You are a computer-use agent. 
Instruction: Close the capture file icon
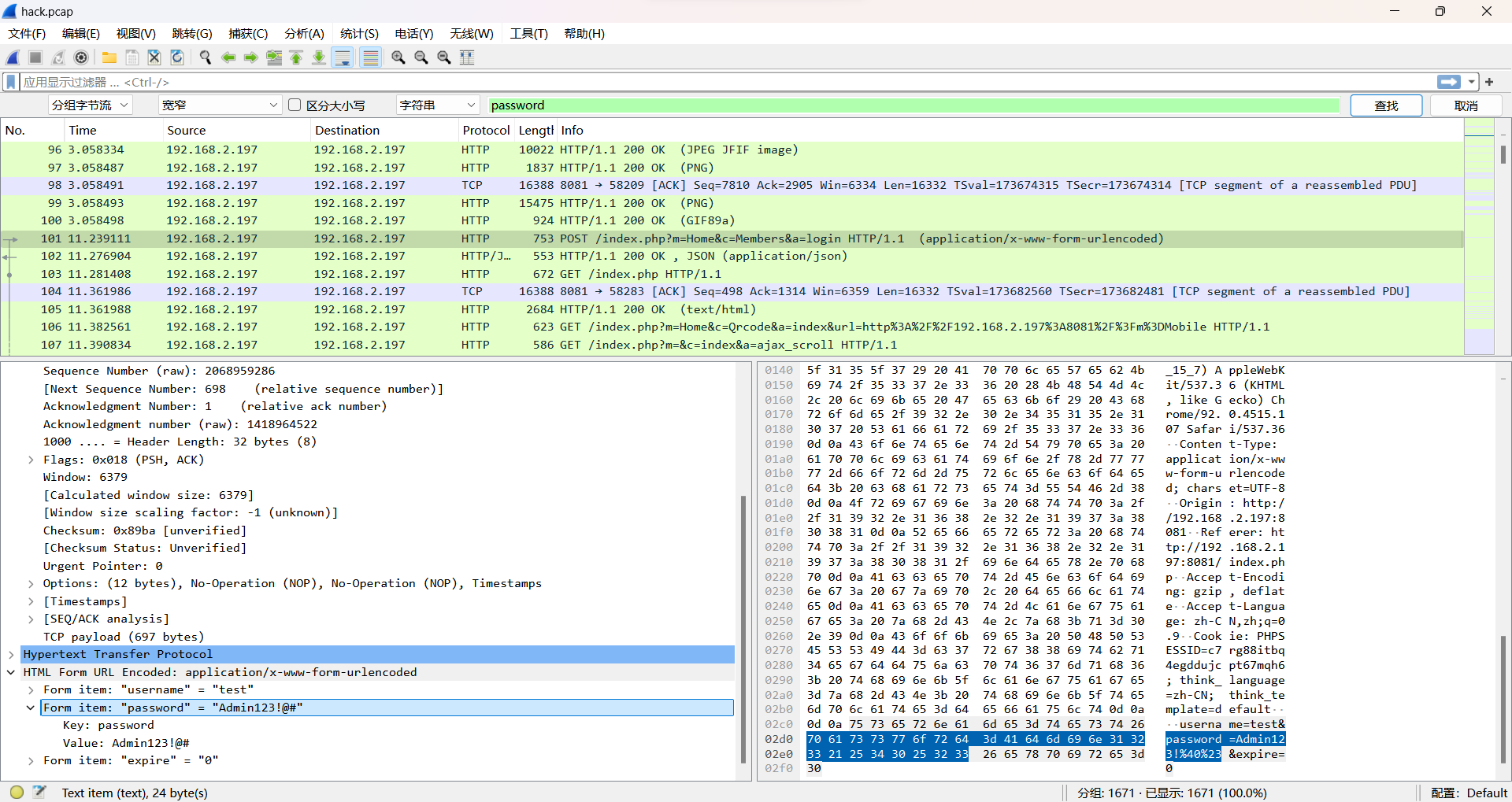[154, 57]
